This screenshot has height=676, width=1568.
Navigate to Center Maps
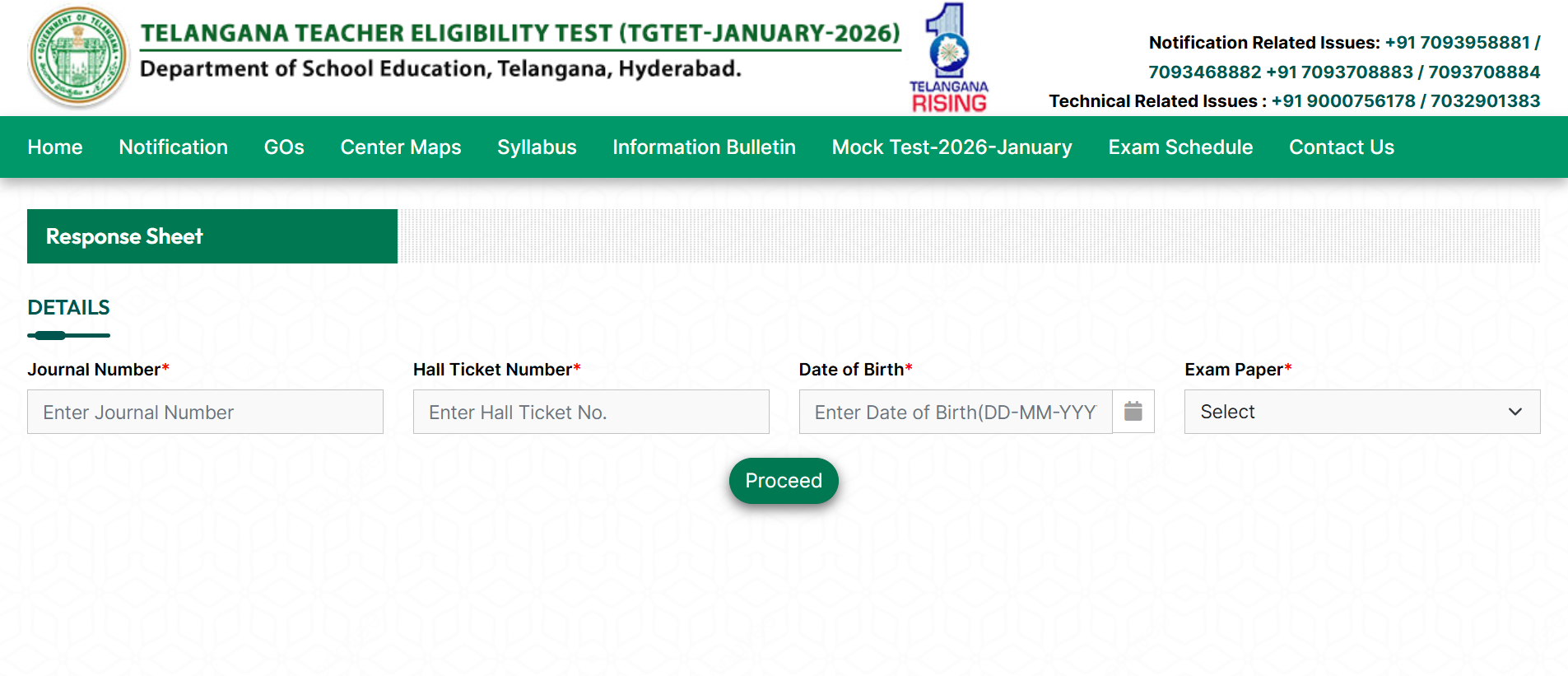(x=401, y=147)
